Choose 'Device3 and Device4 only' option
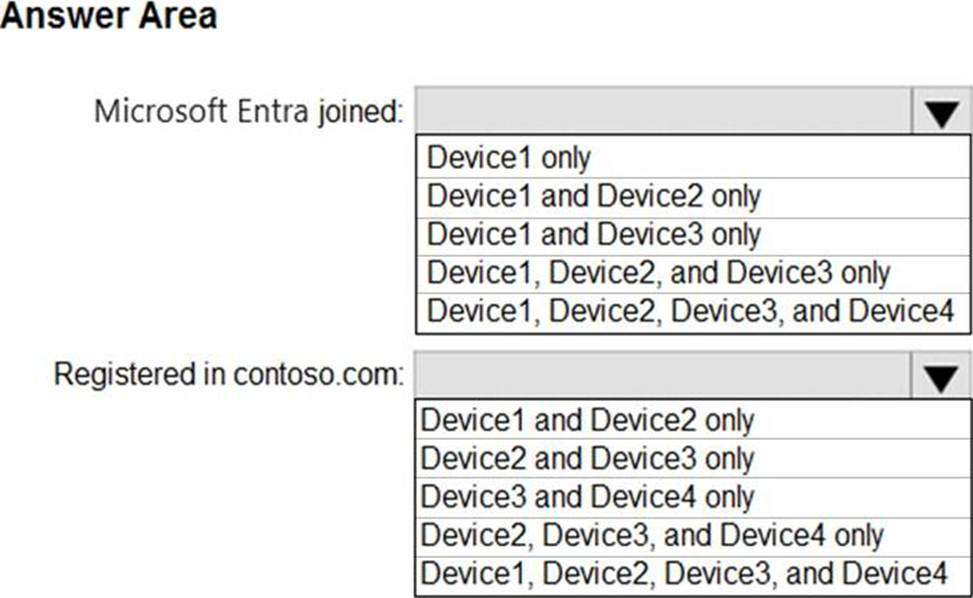The image size is (973, 598). coord(588,497)
